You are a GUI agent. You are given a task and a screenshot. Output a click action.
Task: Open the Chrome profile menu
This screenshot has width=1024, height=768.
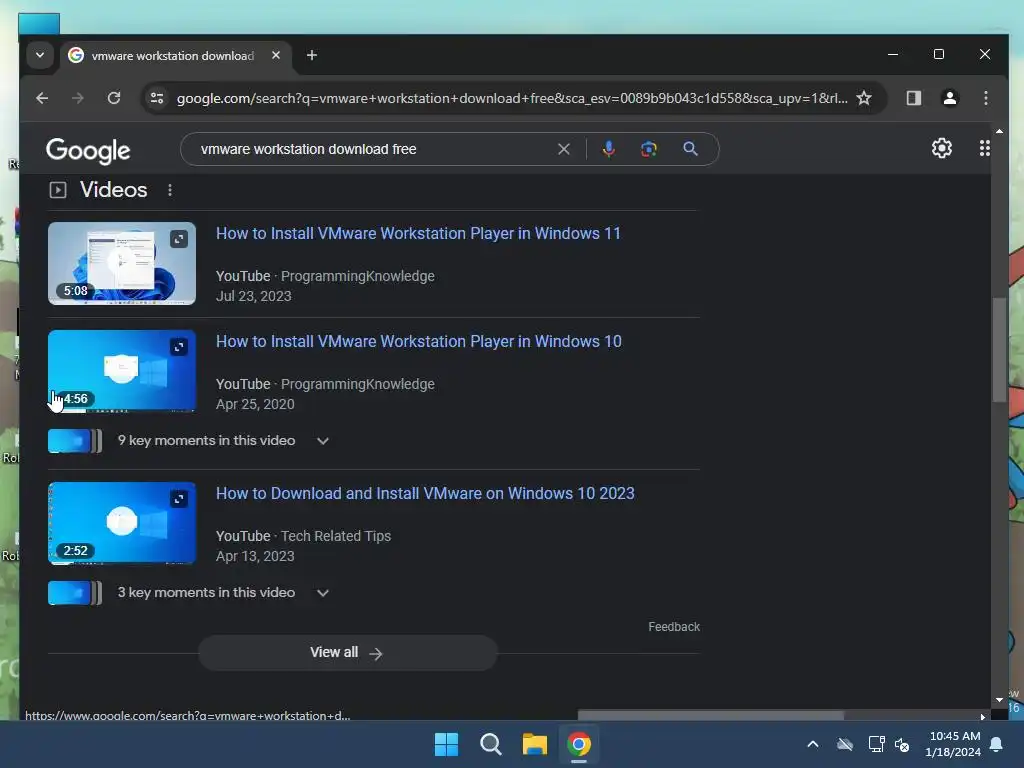[950, 98]
